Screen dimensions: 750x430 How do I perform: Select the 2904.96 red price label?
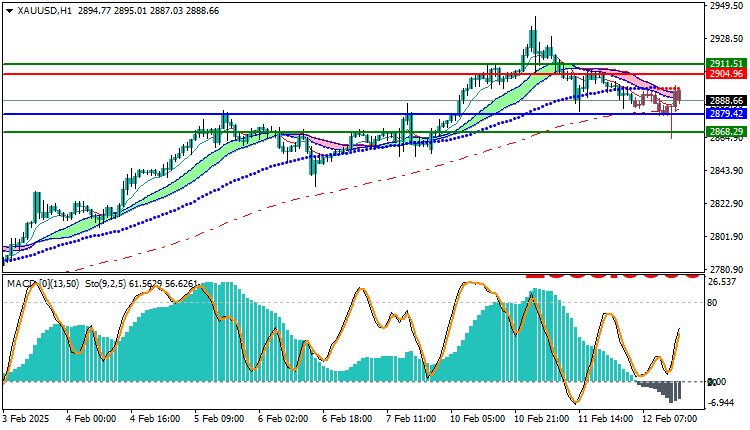click(x=726, y=74)
